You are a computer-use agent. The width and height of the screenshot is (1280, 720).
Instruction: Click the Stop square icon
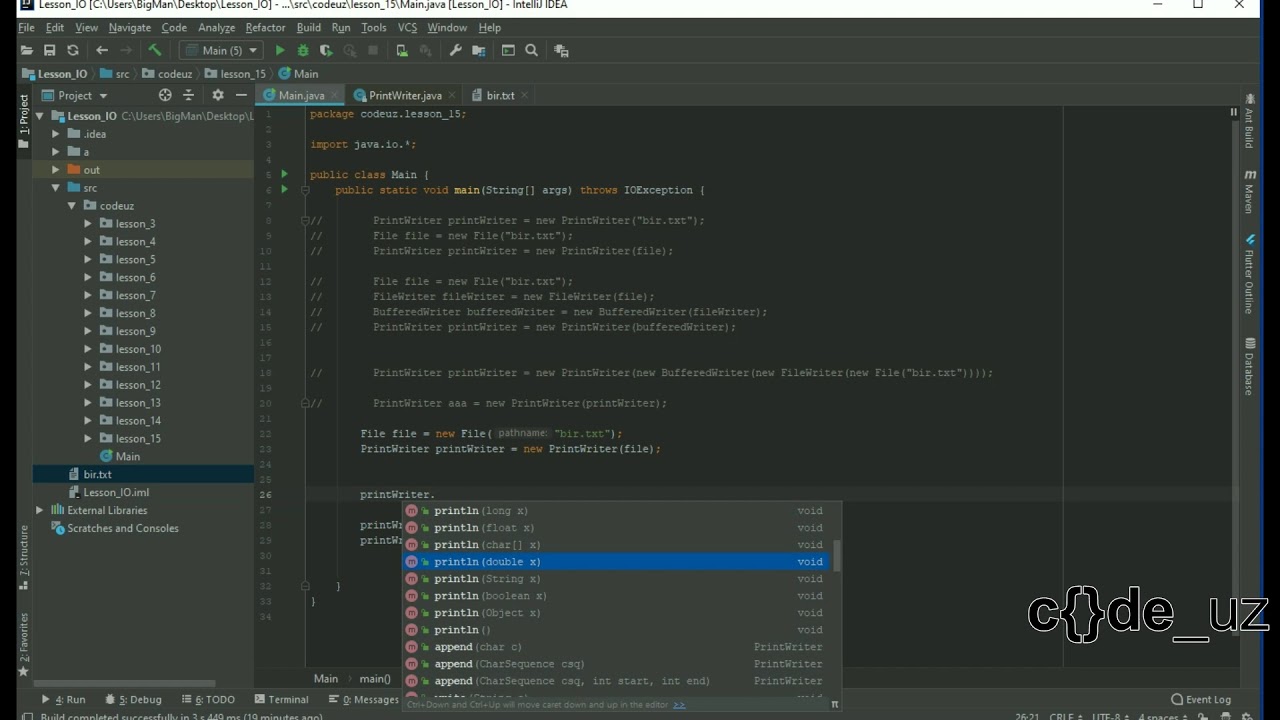pos(373,50)
